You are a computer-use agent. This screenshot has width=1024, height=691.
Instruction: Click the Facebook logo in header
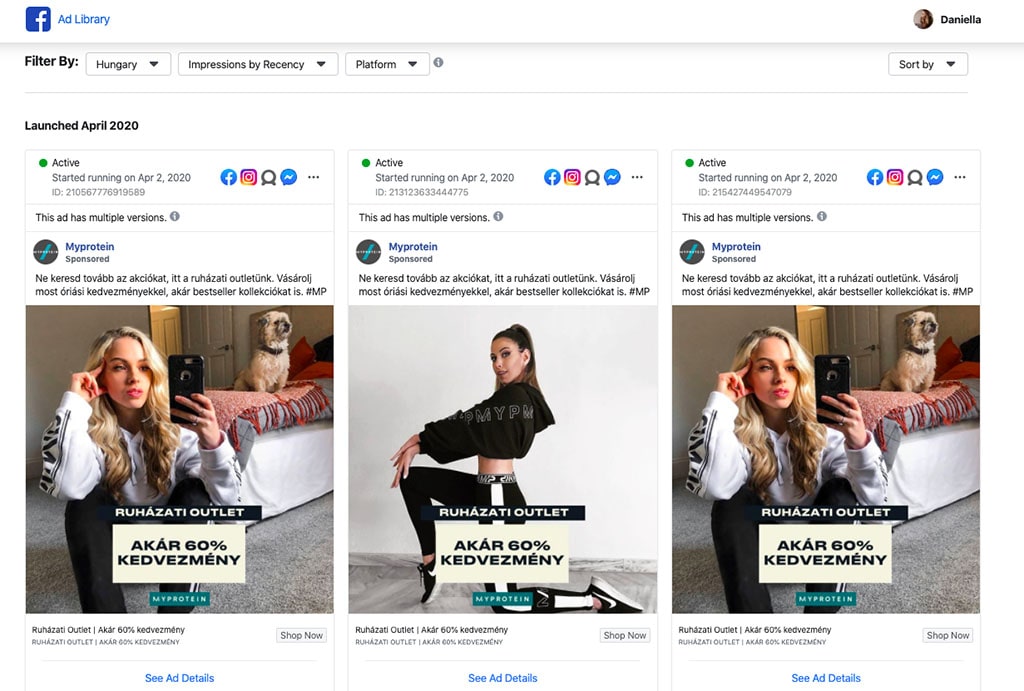pyautogui.click(x=38, y=19)
